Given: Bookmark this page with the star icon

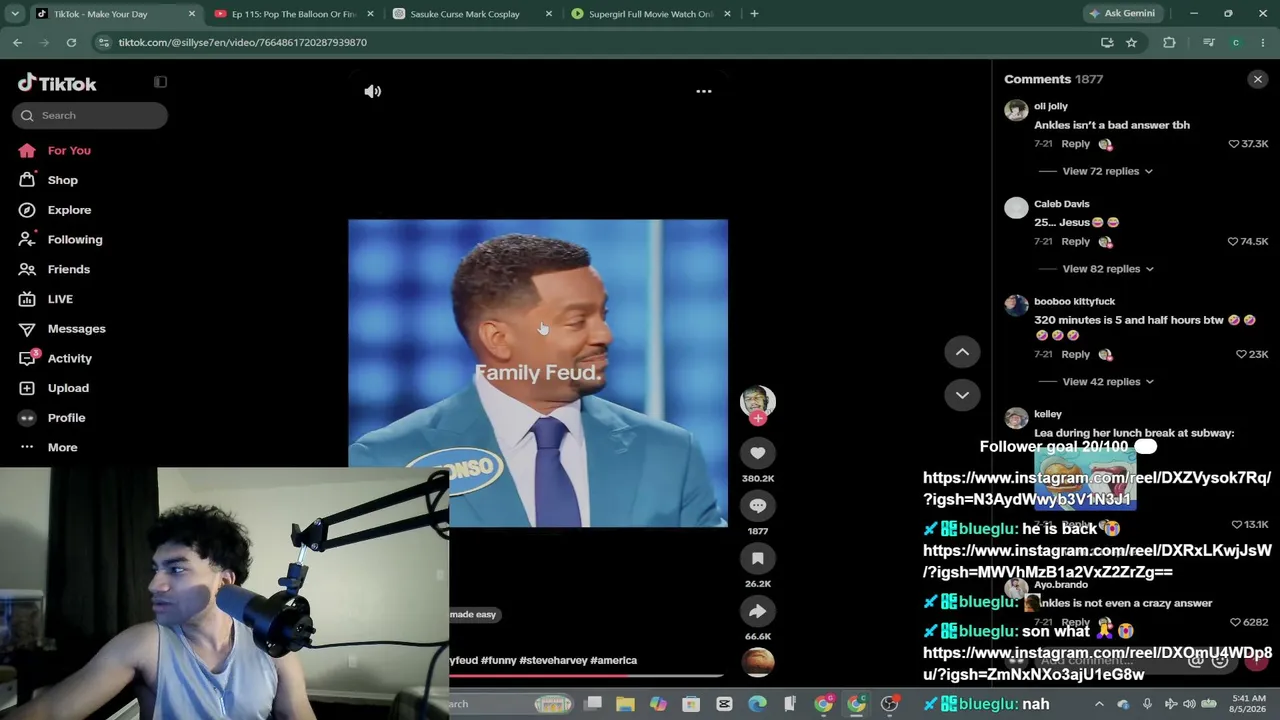Looking at the screenshot, I should (x=1131, y=43).
